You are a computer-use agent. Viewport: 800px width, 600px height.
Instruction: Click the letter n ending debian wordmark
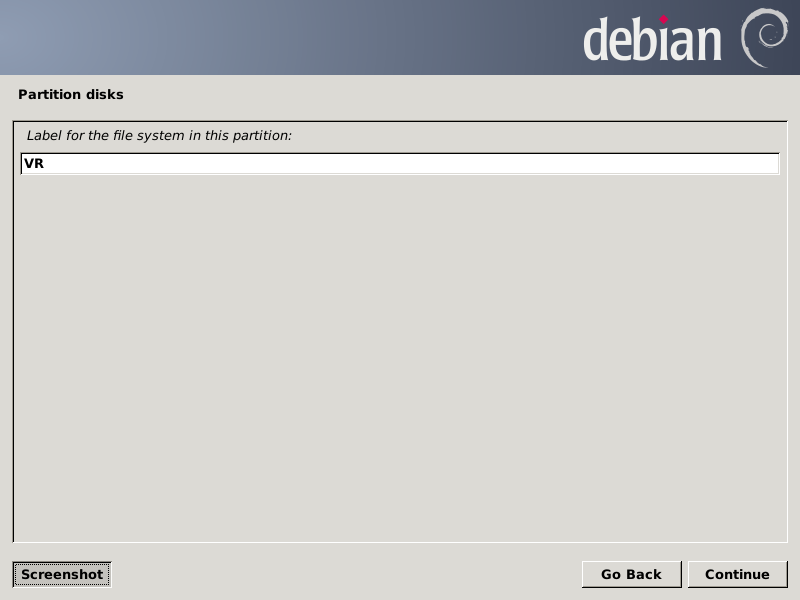[x=709, y=45]
